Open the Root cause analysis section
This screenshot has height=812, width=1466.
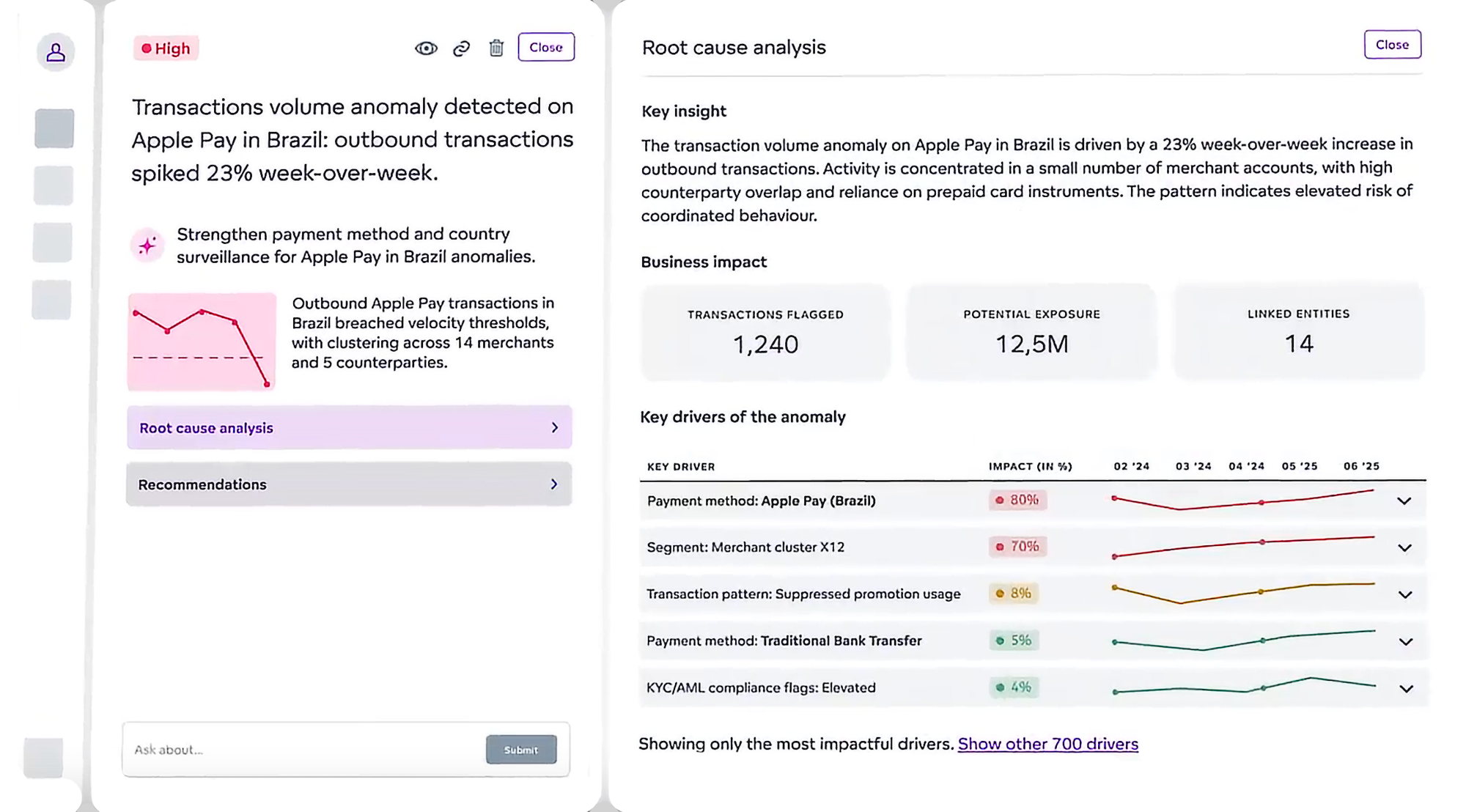click(349, 427)
